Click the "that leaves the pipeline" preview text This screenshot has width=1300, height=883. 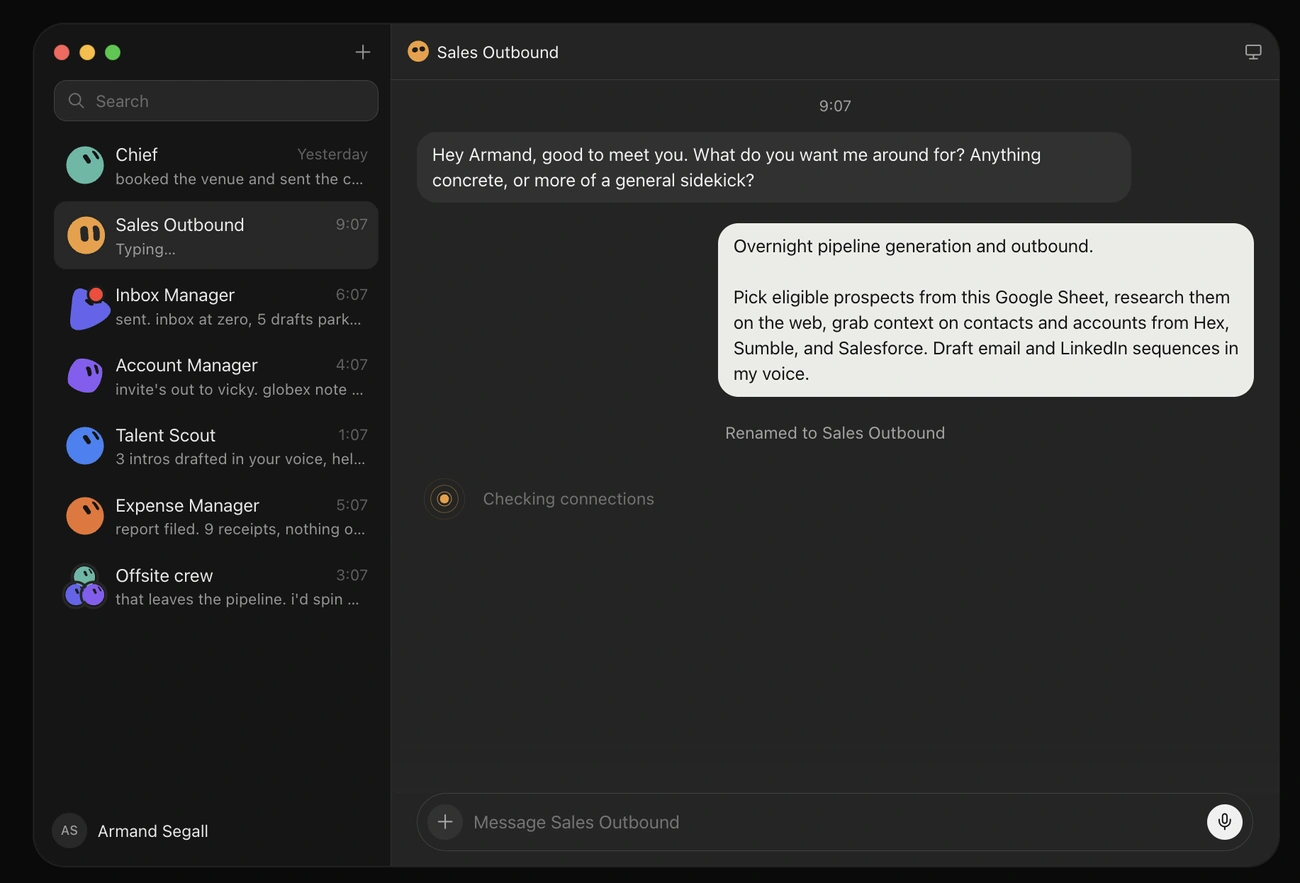click(237, 599)
